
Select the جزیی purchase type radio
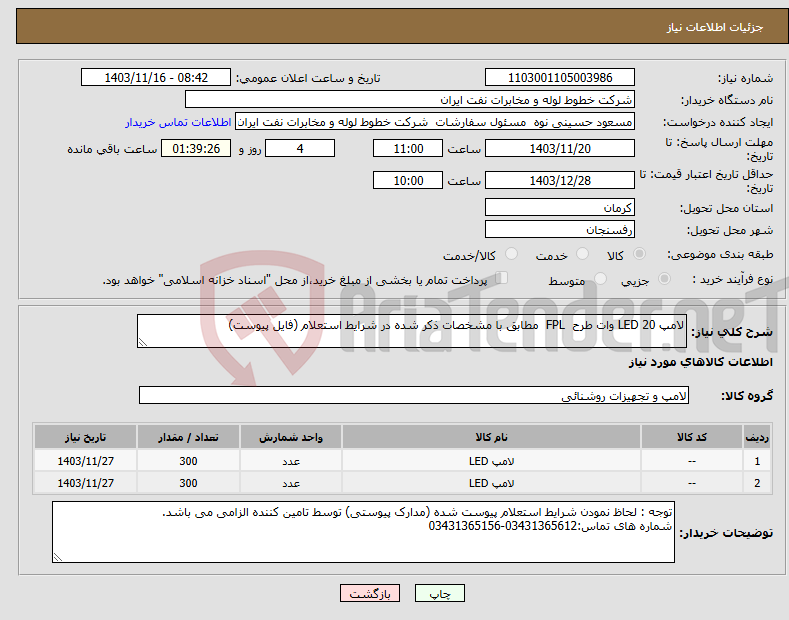(664, 279)
